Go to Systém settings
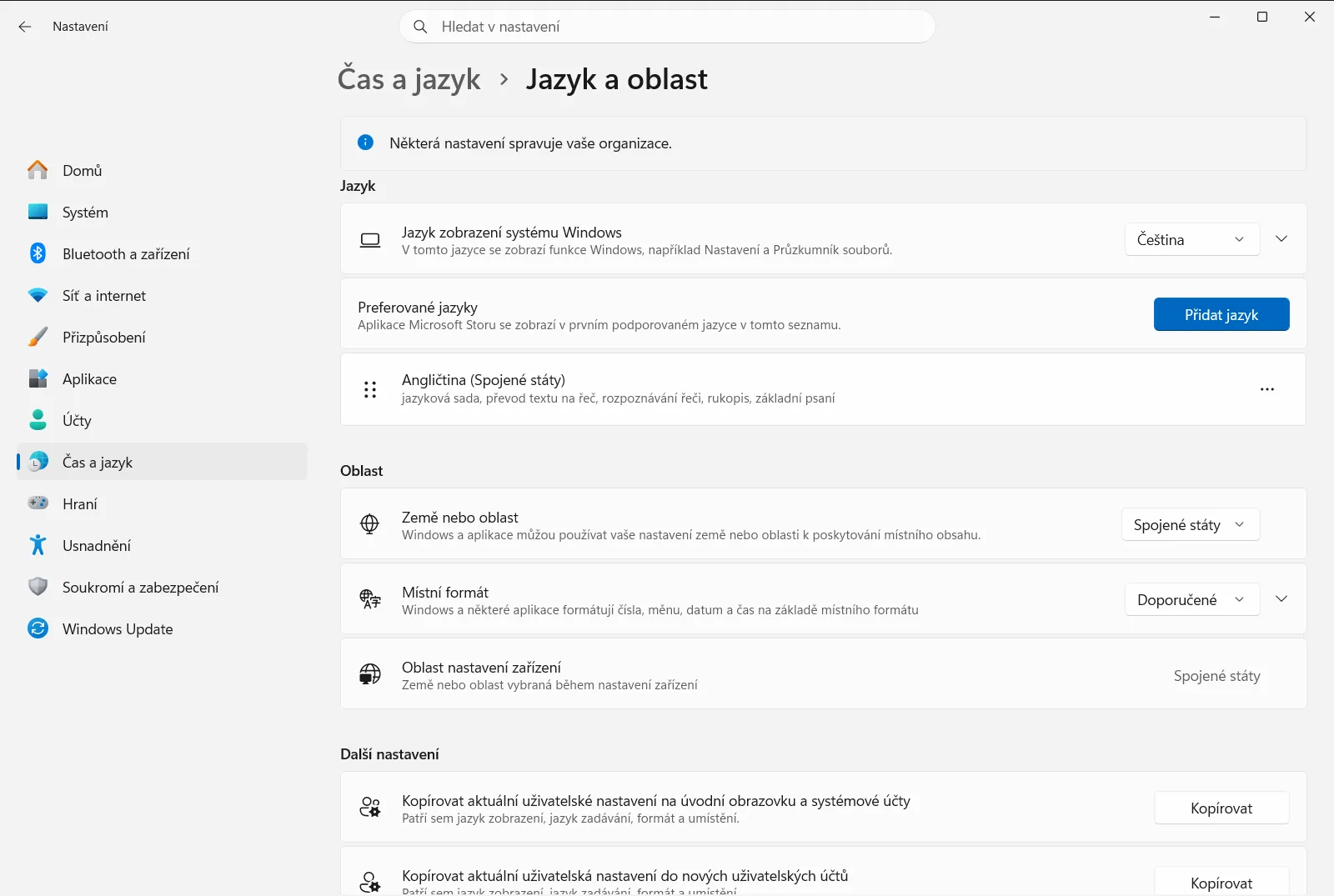Viewport: 1334px width, 896px height. coord(162,212)
